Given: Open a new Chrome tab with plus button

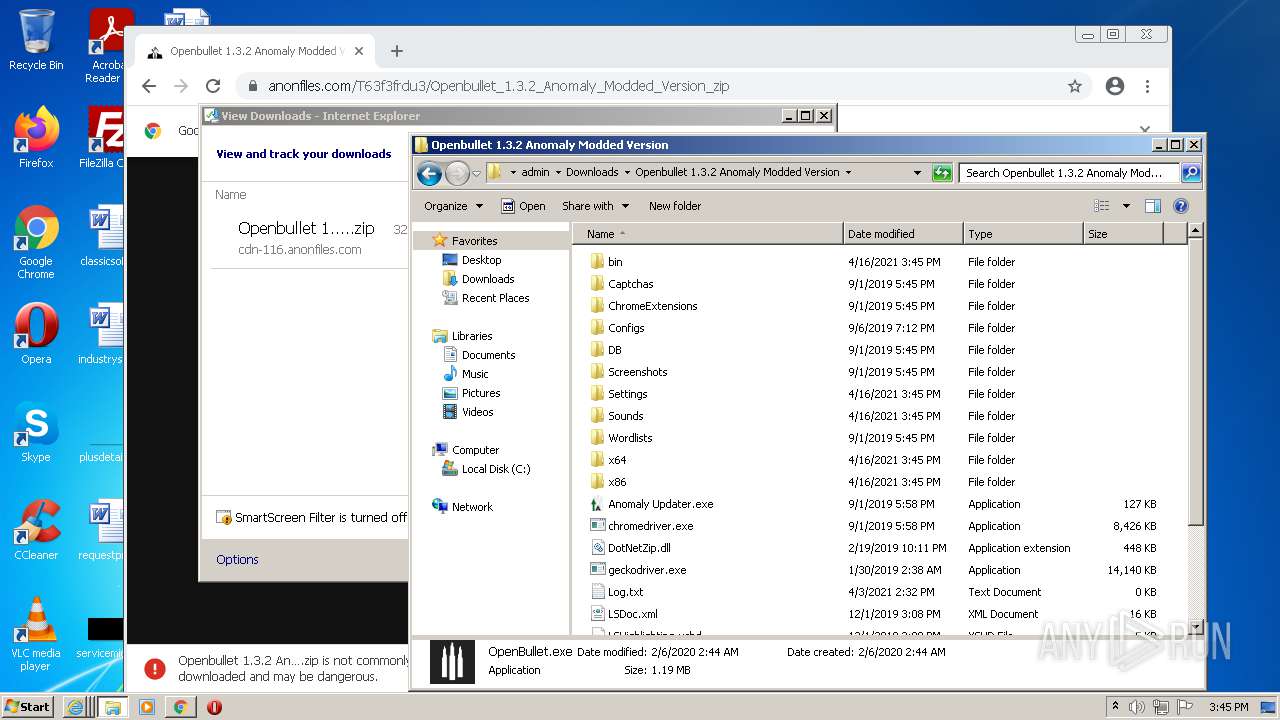Looking at the screenshot, I should [397, 51].
